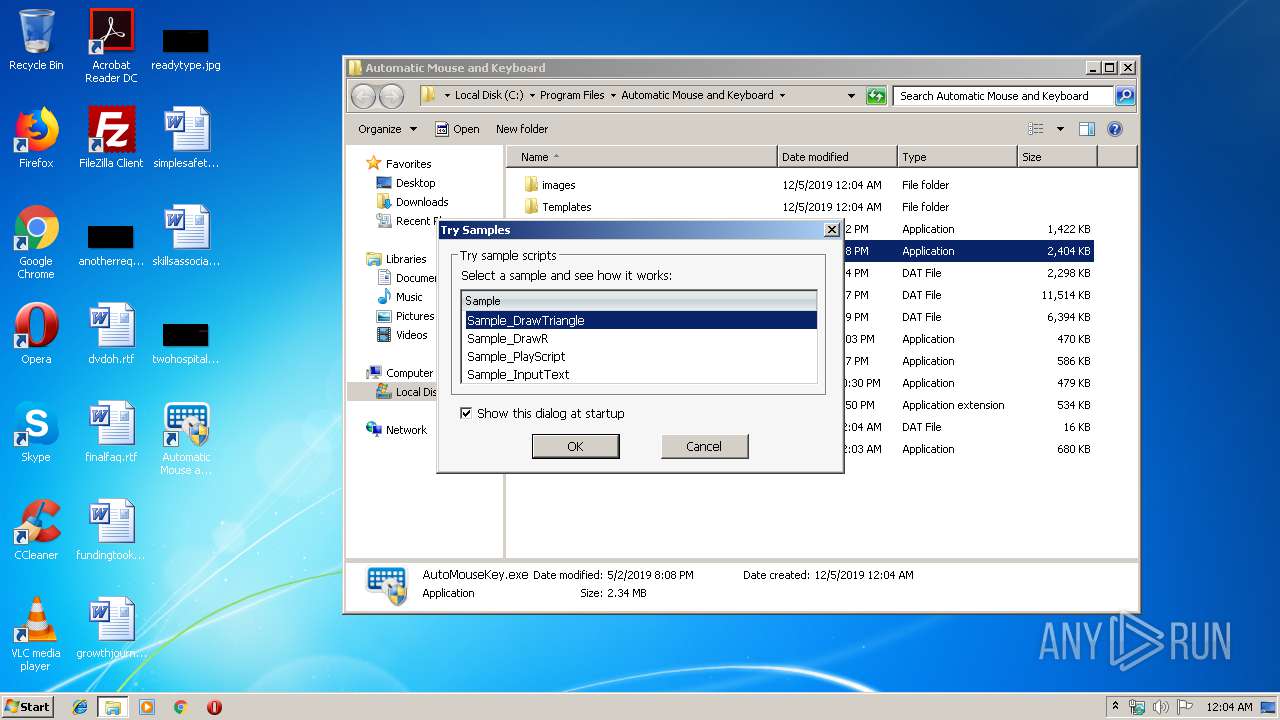Click the Explorer search magnifier icon
Screen dimensions: 1280x720
coord(1125,96)
